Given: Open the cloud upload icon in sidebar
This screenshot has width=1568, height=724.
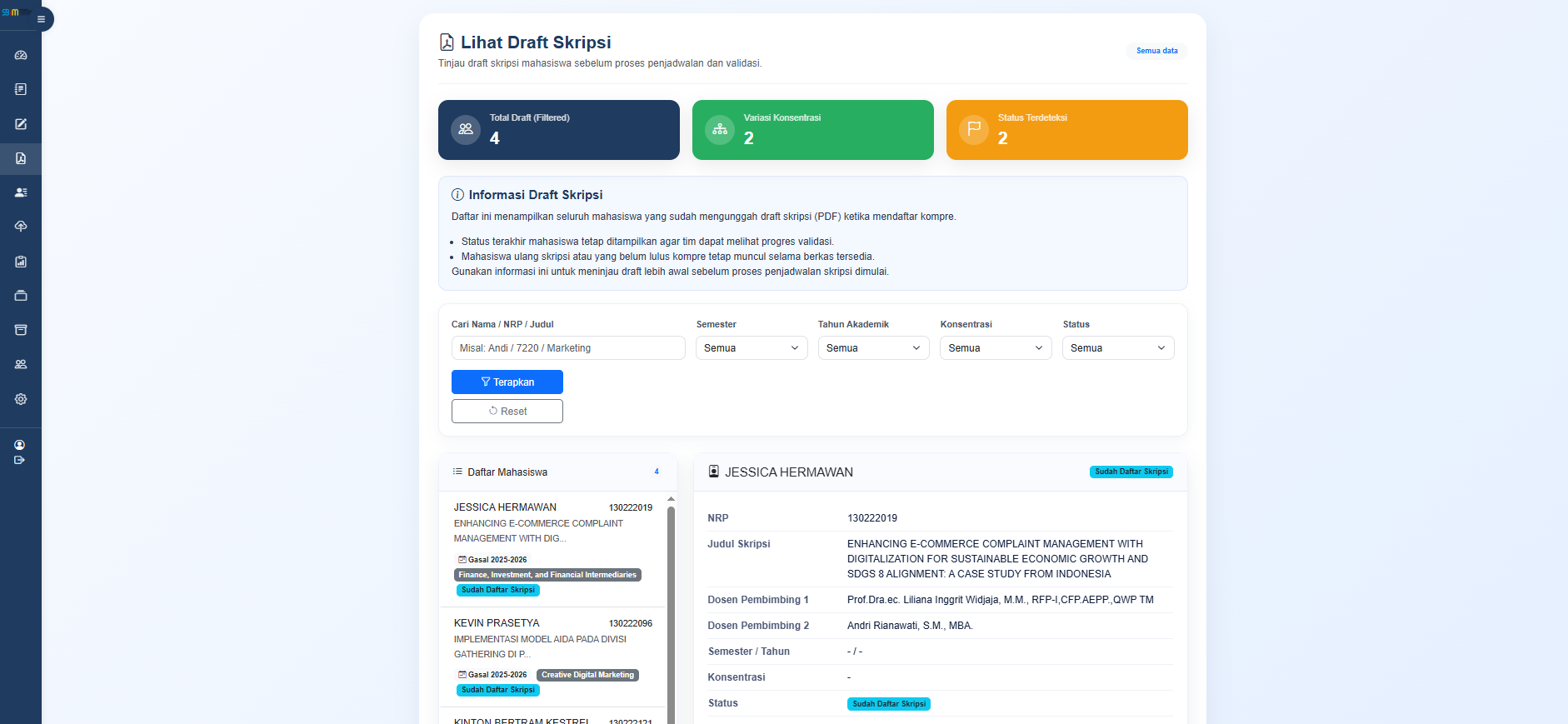Looking at the screenshot, I should point(21,227).
